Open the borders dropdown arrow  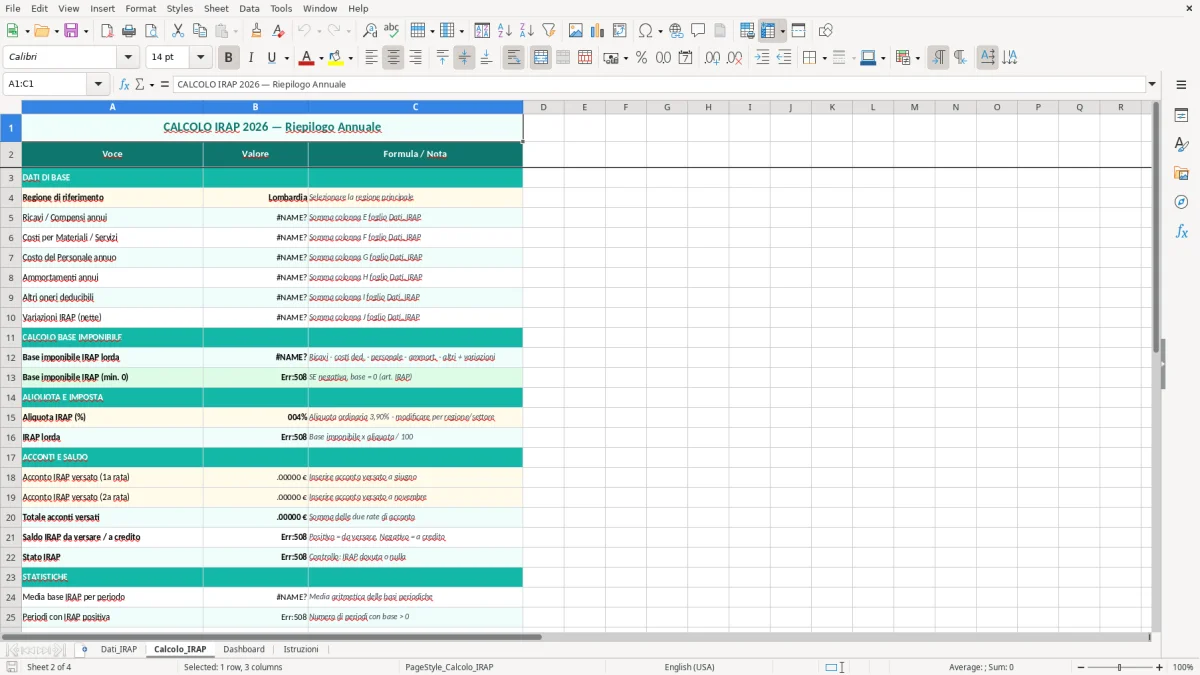point(824,58)
